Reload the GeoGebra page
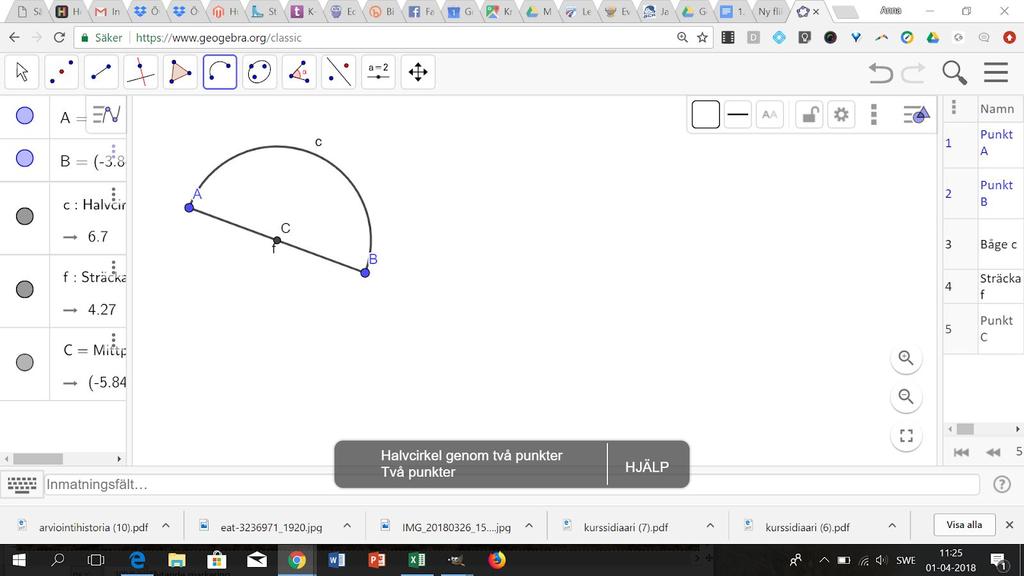 [59, 38]
